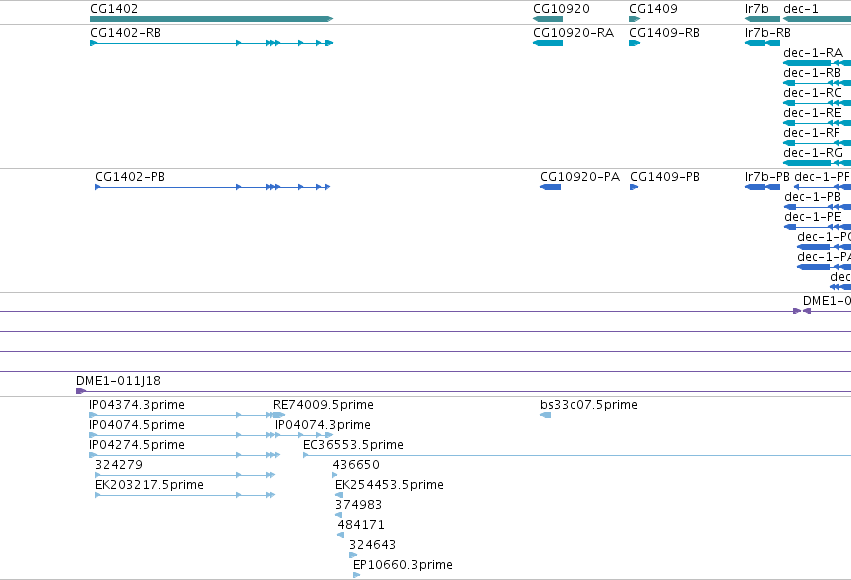The height and width of the screenshot is (580, 851).
Task: Select the IP04074.5prime EST label
Action: (137, 425)
